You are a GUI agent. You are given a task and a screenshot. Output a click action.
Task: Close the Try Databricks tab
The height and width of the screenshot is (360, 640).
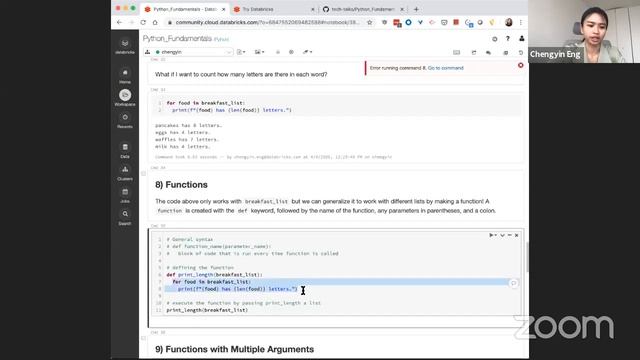[x=313, y=9]
